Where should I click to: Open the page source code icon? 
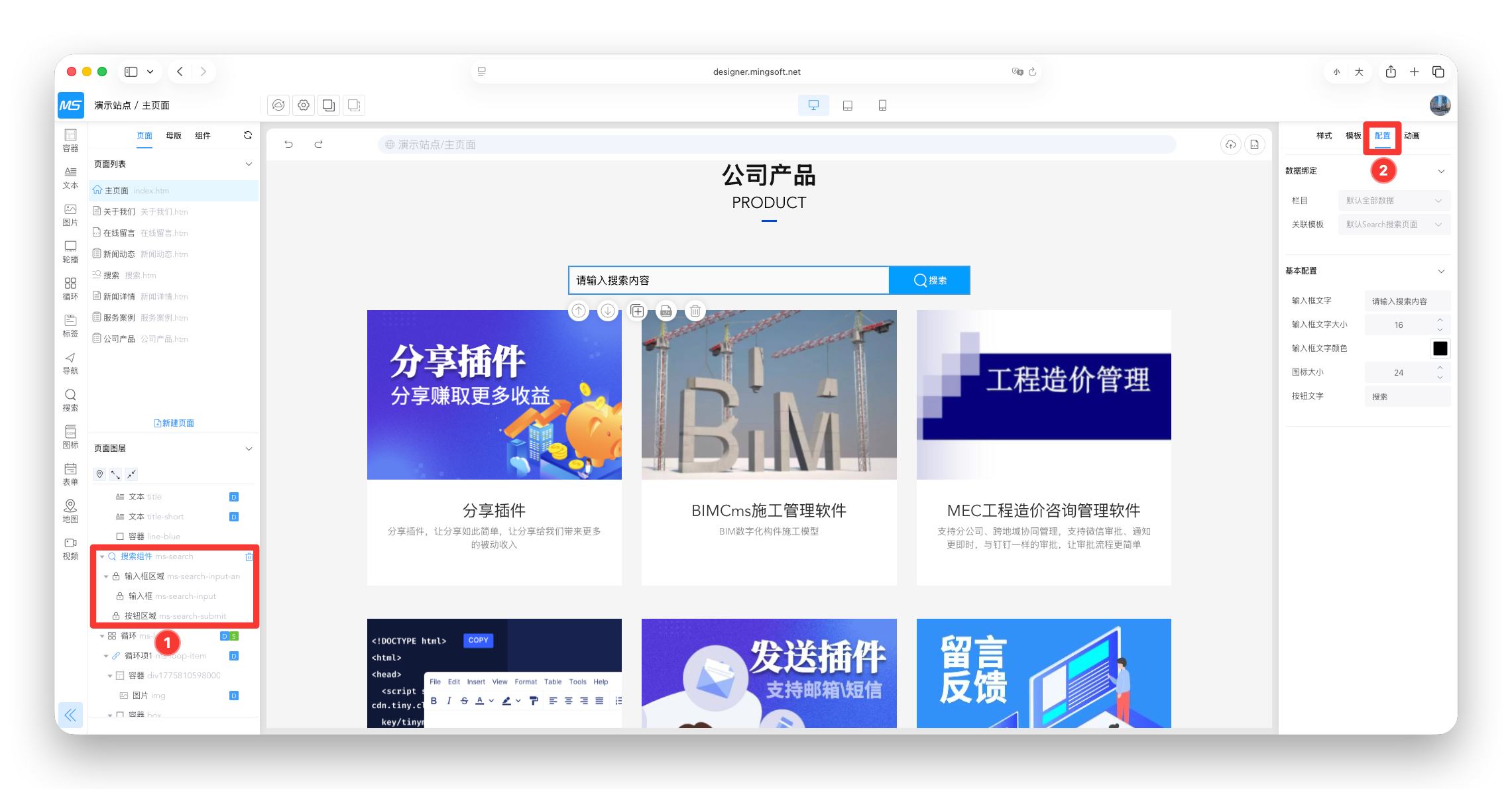(1255, 144)
